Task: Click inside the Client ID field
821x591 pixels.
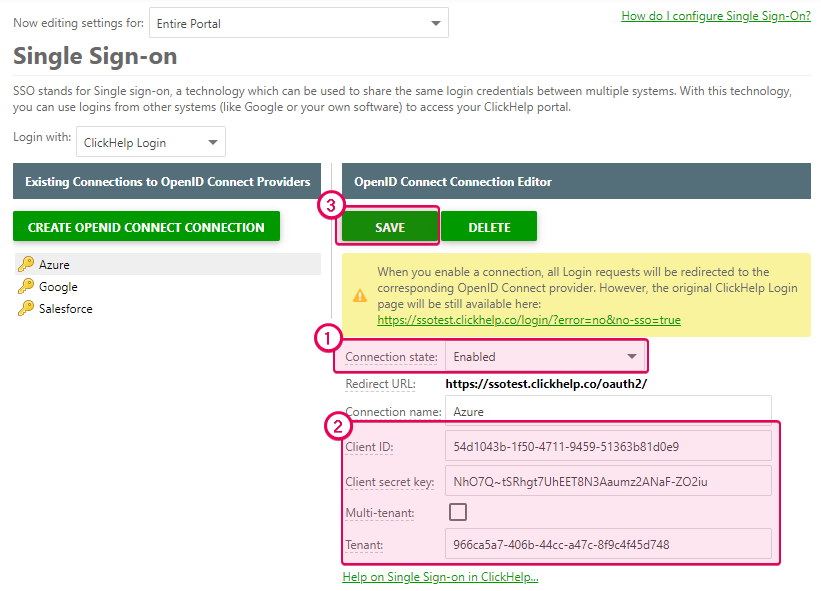Action: point(608,444)
